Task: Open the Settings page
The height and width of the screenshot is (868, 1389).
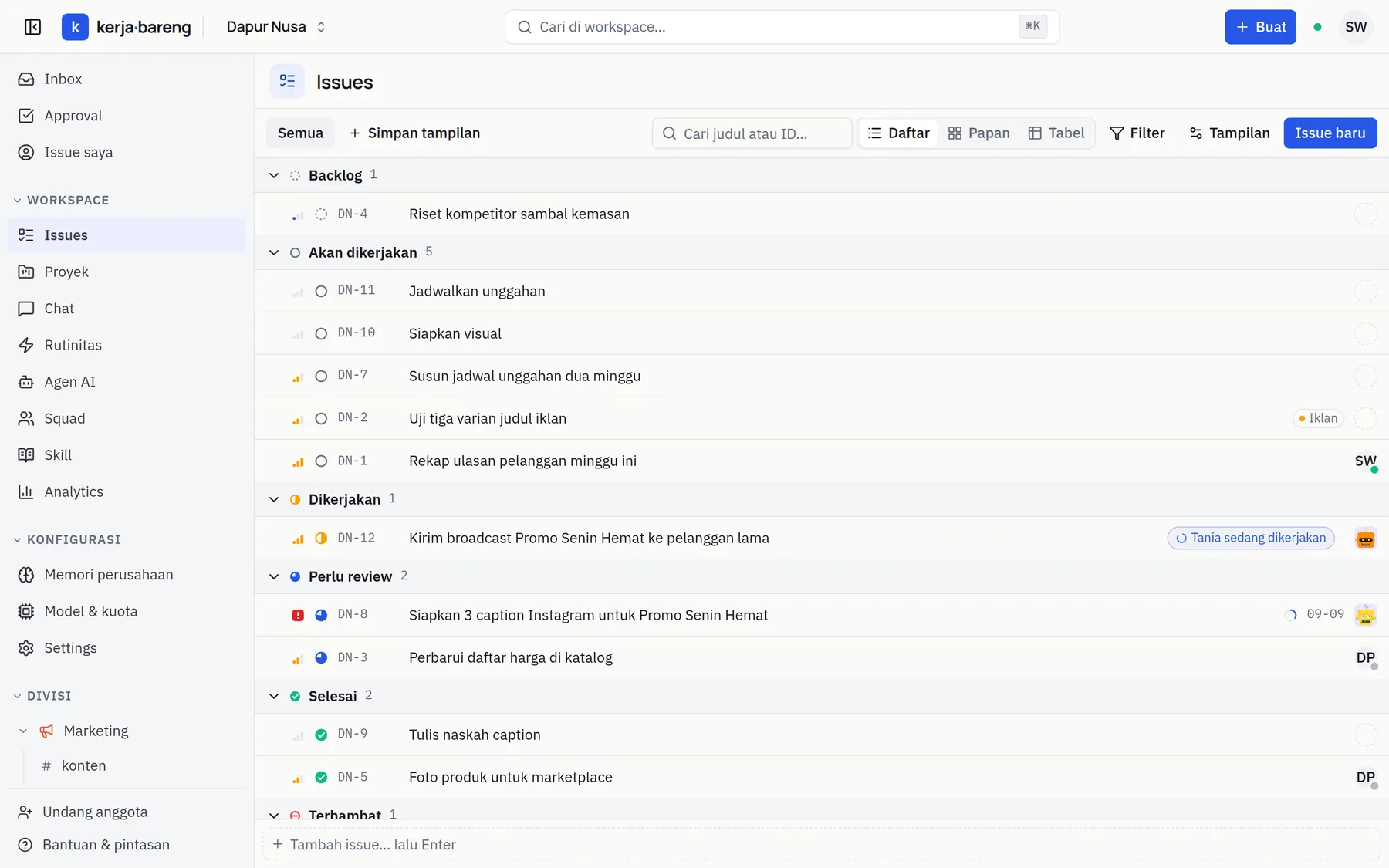Action: click(127, 648)
